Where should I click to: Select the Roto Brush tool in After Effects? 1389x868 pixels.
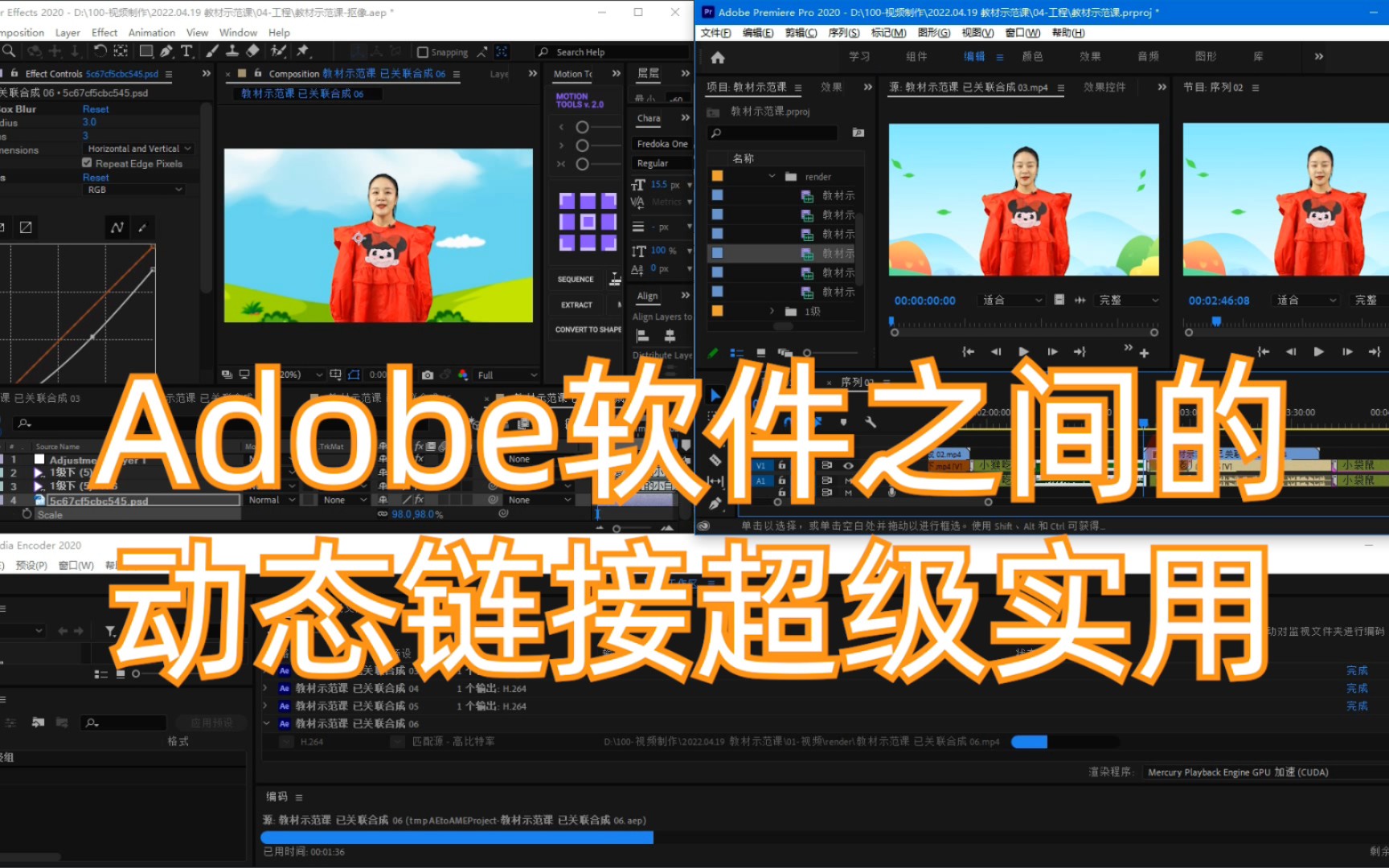click(x=278, y=51)
